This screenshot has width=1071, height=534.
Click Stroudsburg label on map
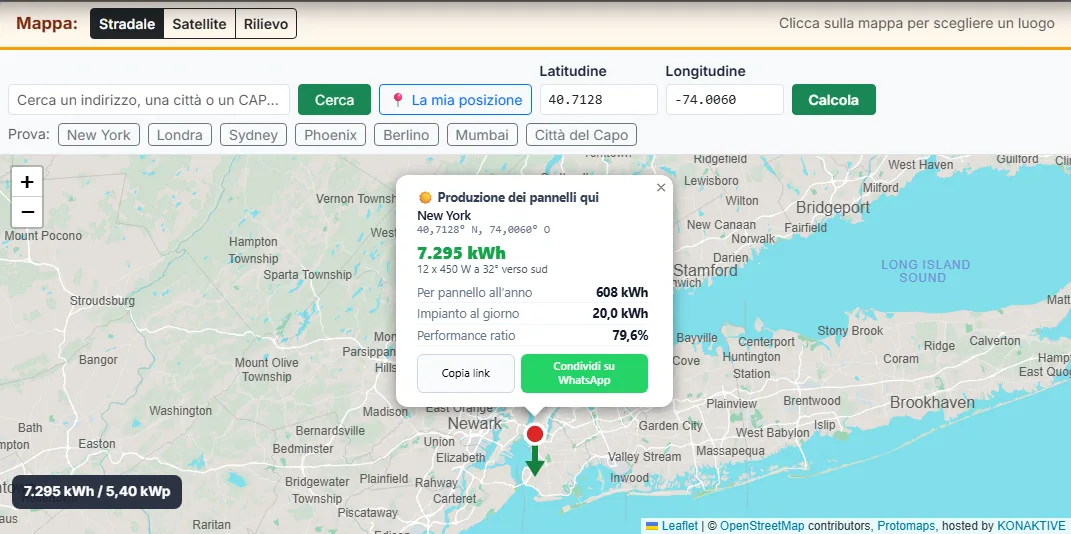tap(102, 300)
